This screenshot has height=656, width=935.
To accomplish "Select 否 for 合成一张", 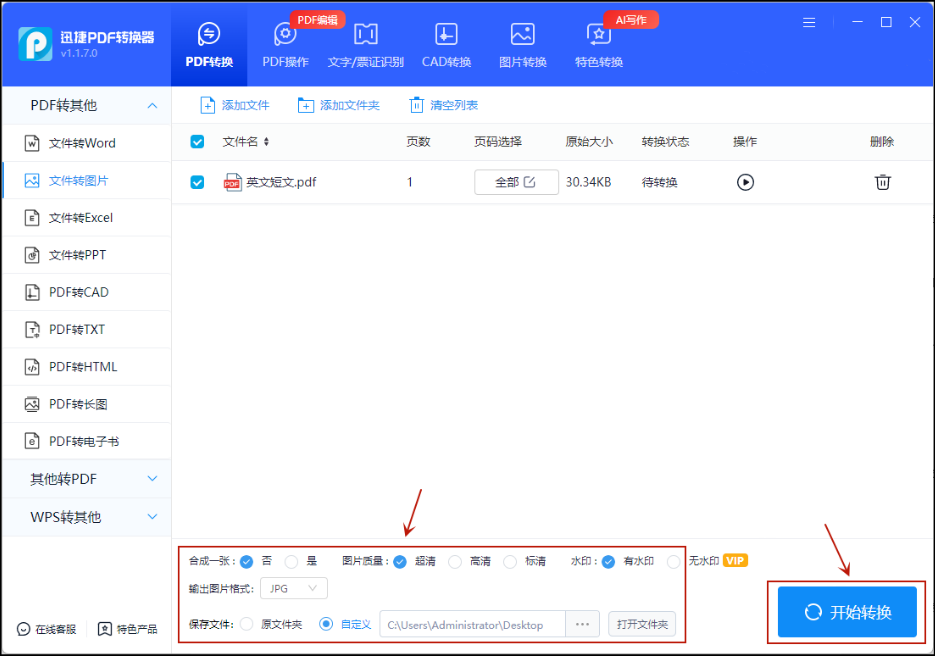I will (x=246, y=562).
